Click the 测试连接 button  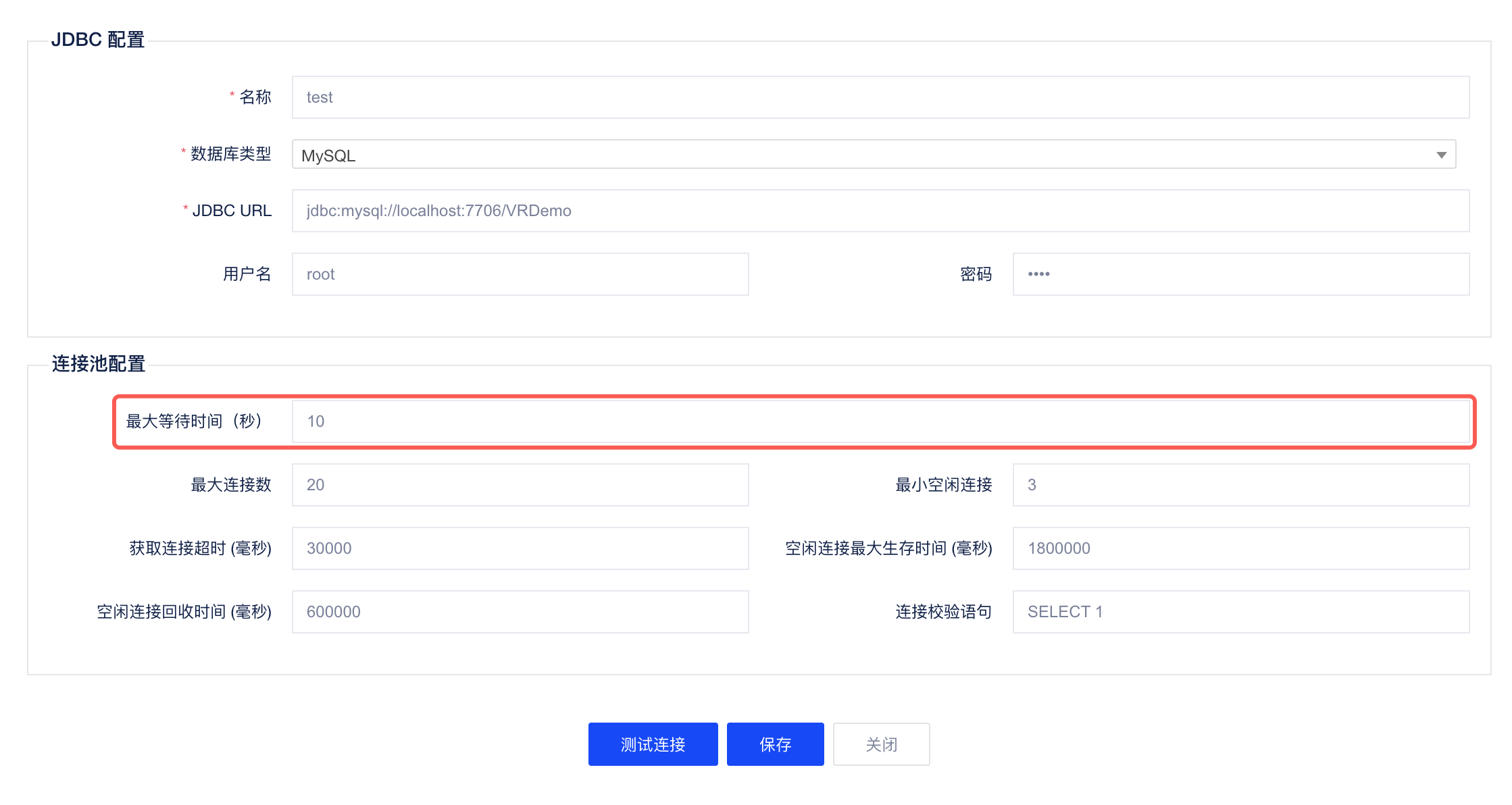point(652,744)
